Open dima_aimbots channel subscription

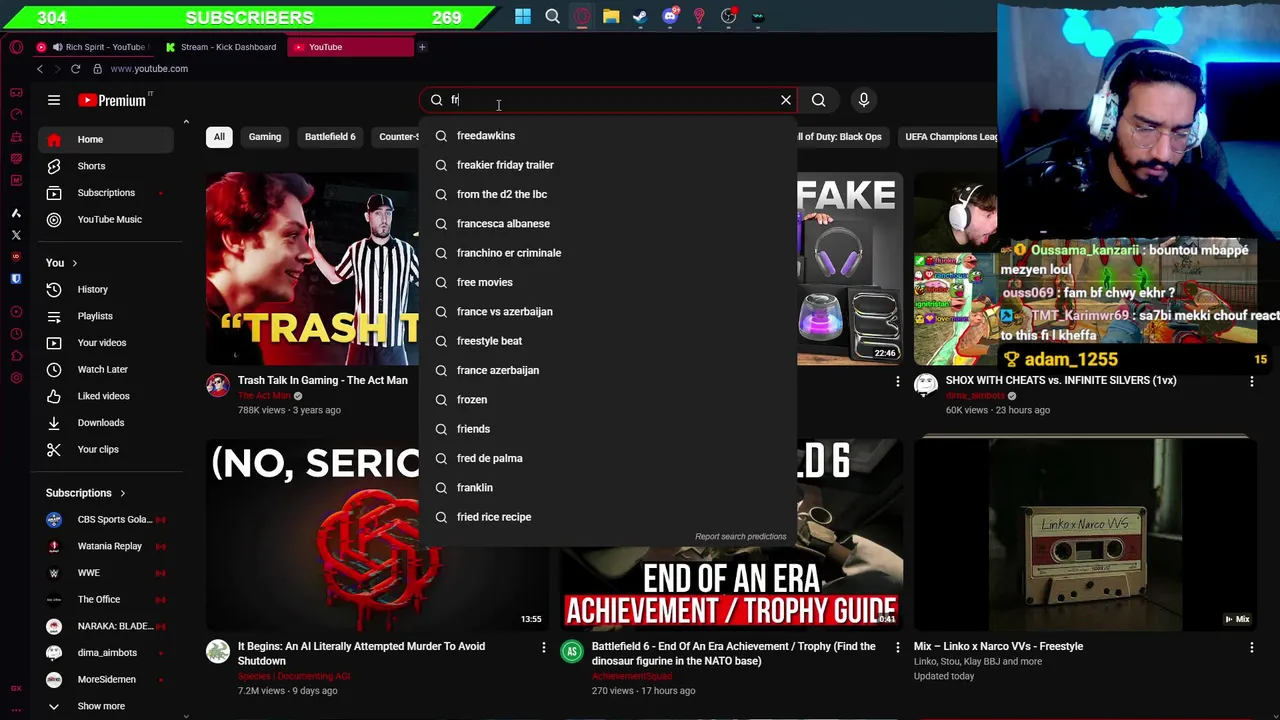pyautogui.click(x=106, y=653)
